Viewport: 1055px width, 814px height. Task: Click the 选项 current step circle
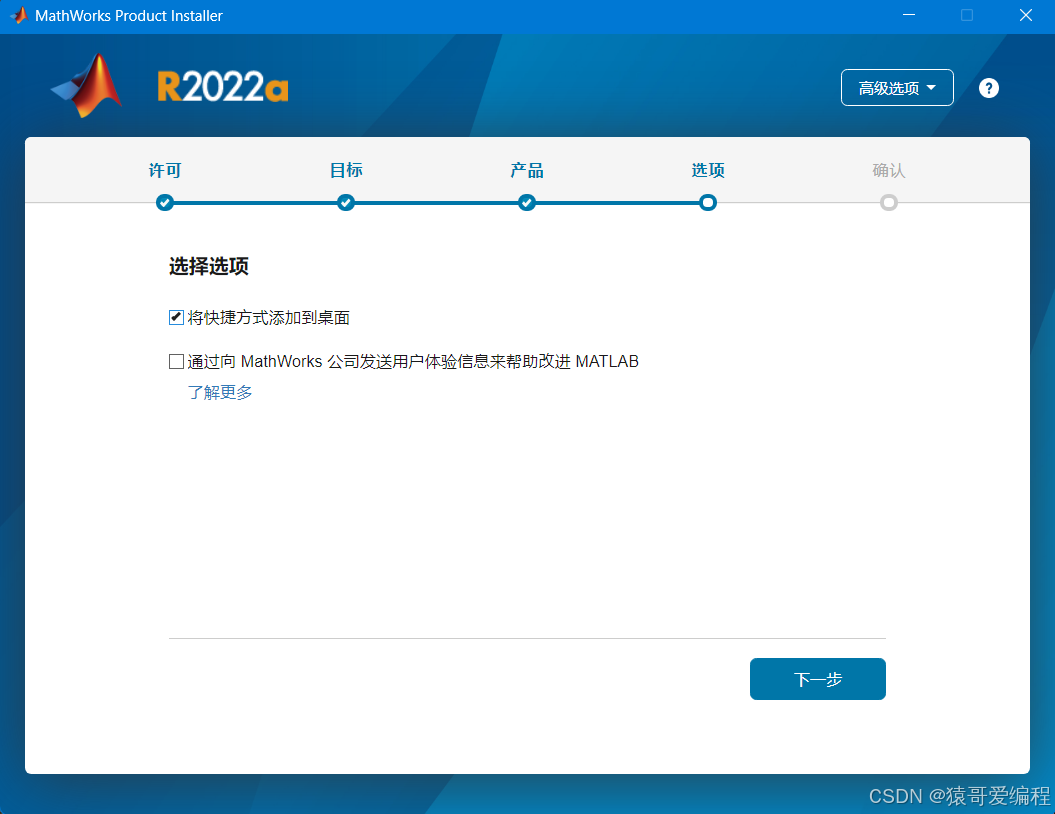point(708,202)
